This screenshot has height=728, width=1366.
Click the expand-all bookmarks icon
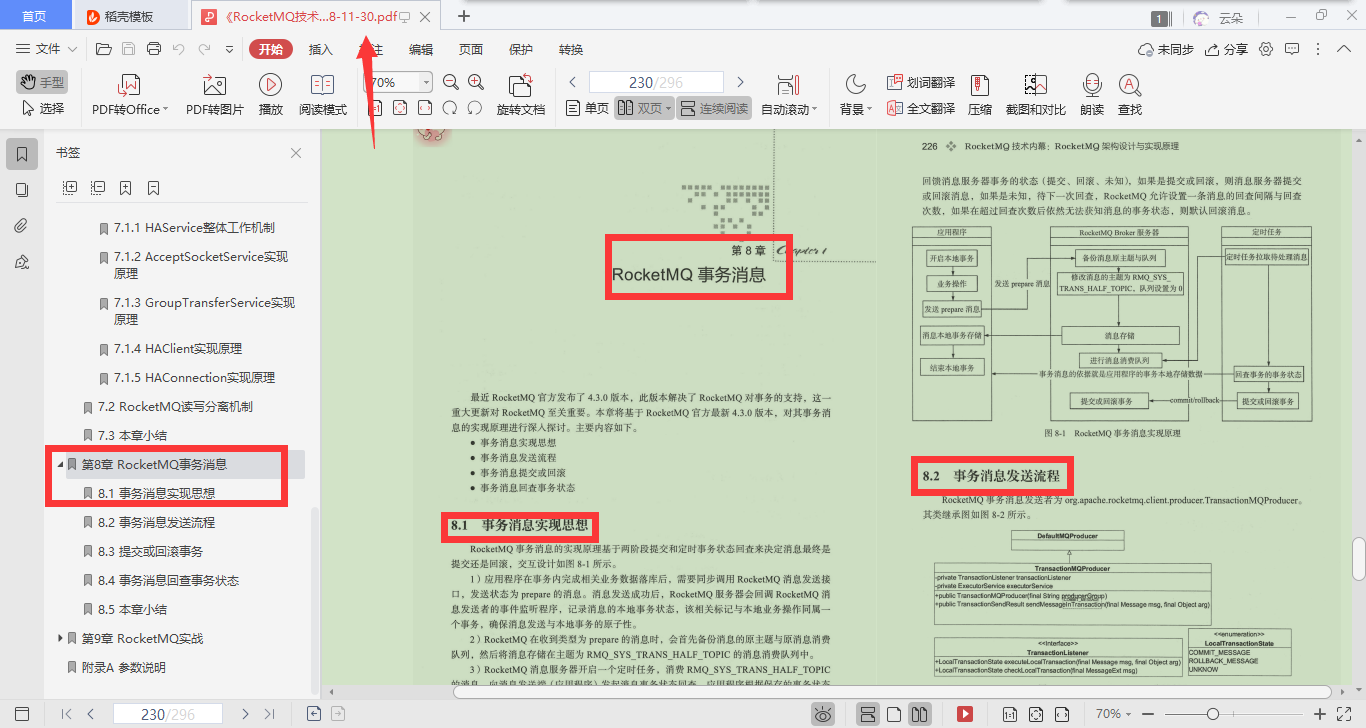(x=70, y=187)
